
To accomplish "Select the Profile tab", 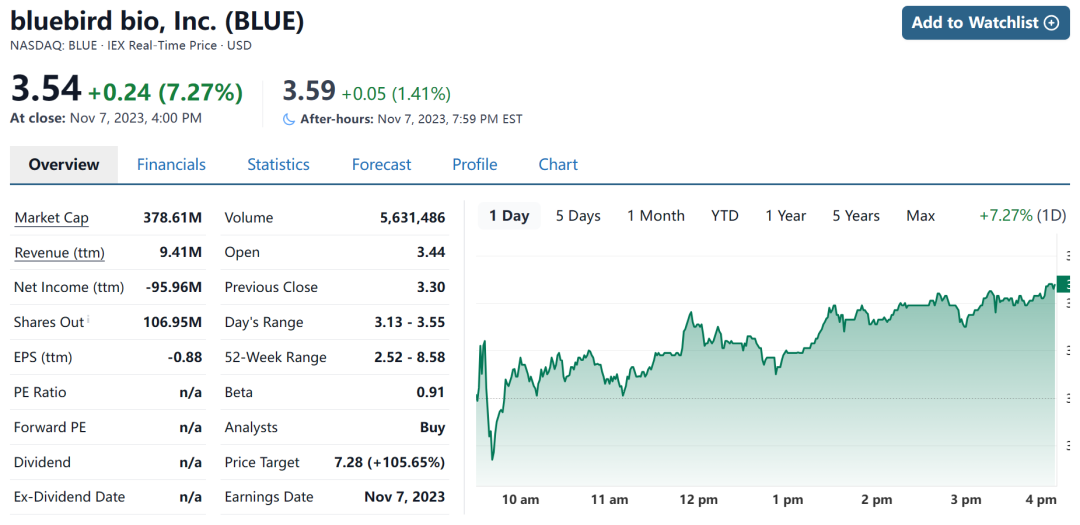I will (x=474, y=165).
